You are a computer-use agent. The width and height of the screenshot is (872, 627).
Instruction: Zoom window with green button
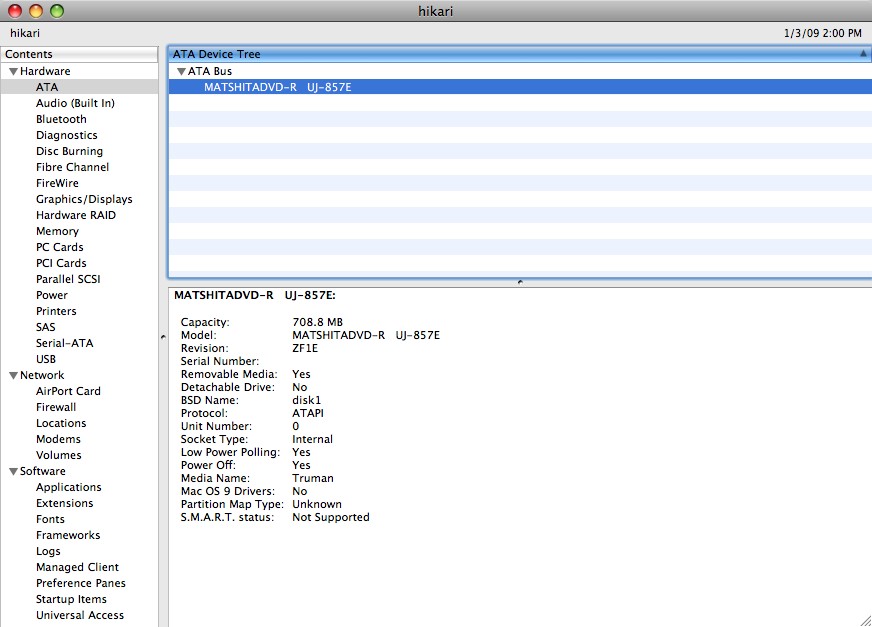click(57, 11)
